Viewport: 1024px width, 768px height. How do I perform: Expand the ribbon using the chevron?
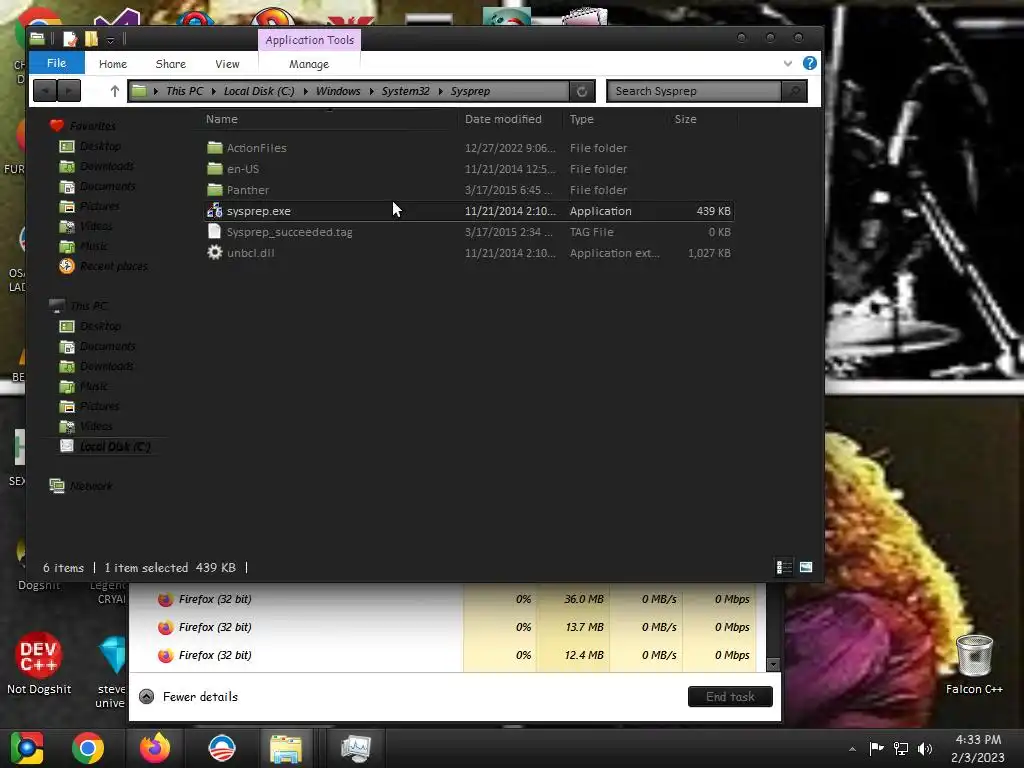pyautogui.click(x=788, y=63)
